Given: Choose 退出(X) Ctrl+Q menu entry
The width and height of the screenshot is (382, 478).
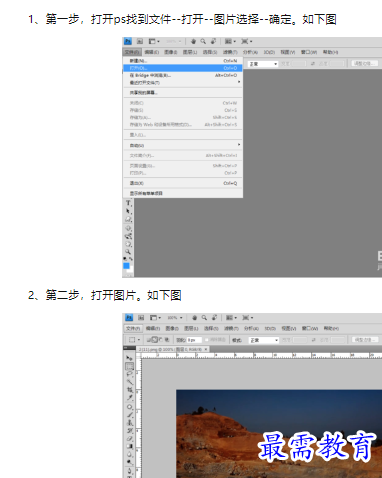Looking at the screenshot, I should tap(183, 183).
